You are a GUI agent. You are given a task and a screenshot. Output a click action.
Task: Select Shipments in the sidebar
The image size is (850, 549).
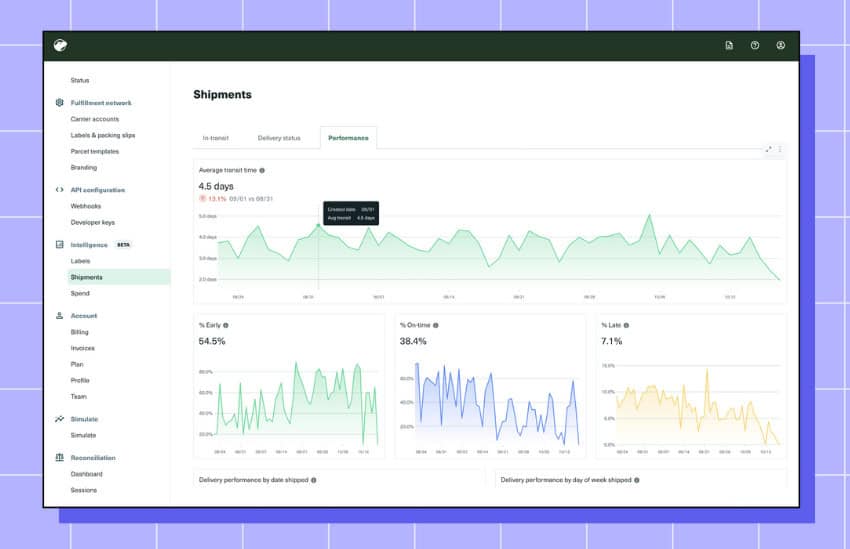tap(119, 277)
